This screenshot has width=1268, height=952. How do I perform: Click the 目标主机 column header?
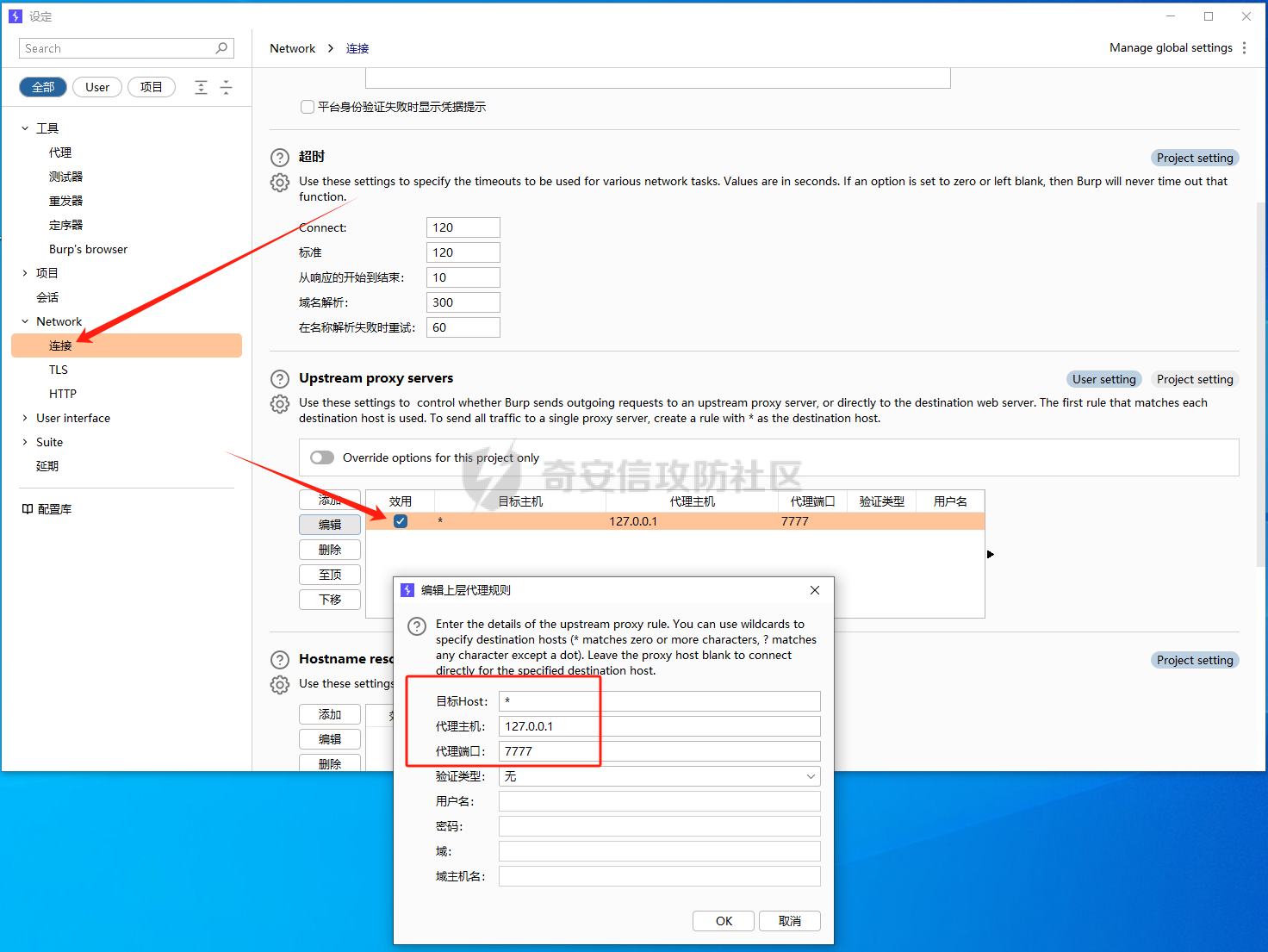click(x=520, y=501)
